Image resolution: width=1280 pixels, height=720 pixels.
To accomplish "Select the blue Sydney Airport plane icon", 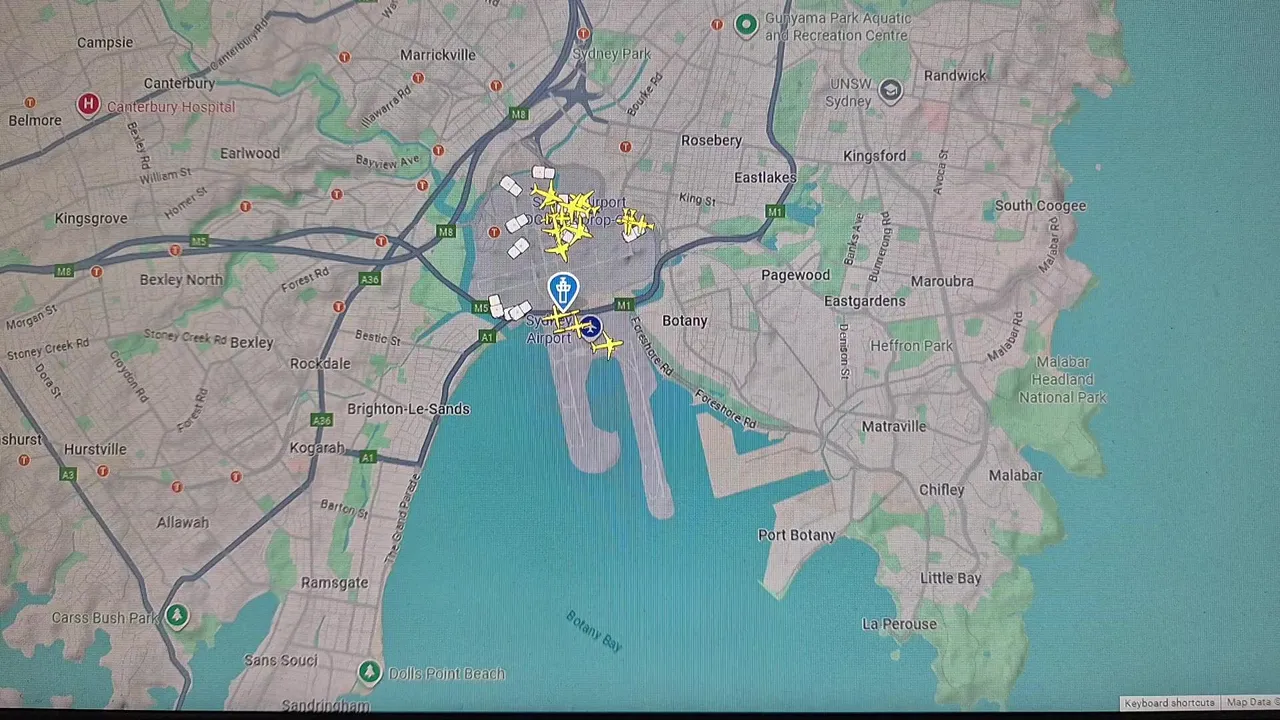I will (x=590, y=327).
